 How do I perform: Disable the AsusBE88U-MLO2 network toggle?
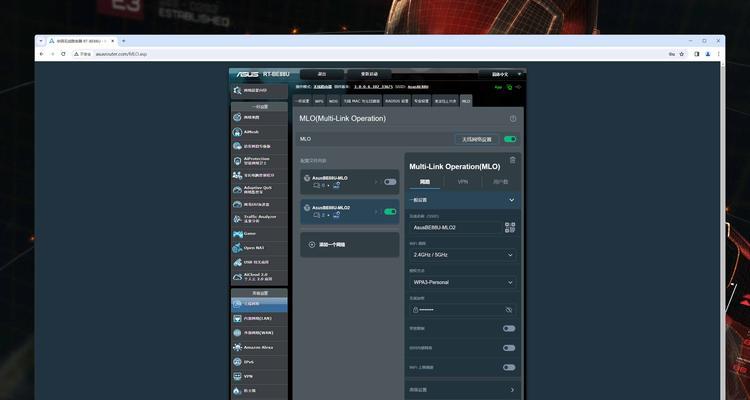390,211
